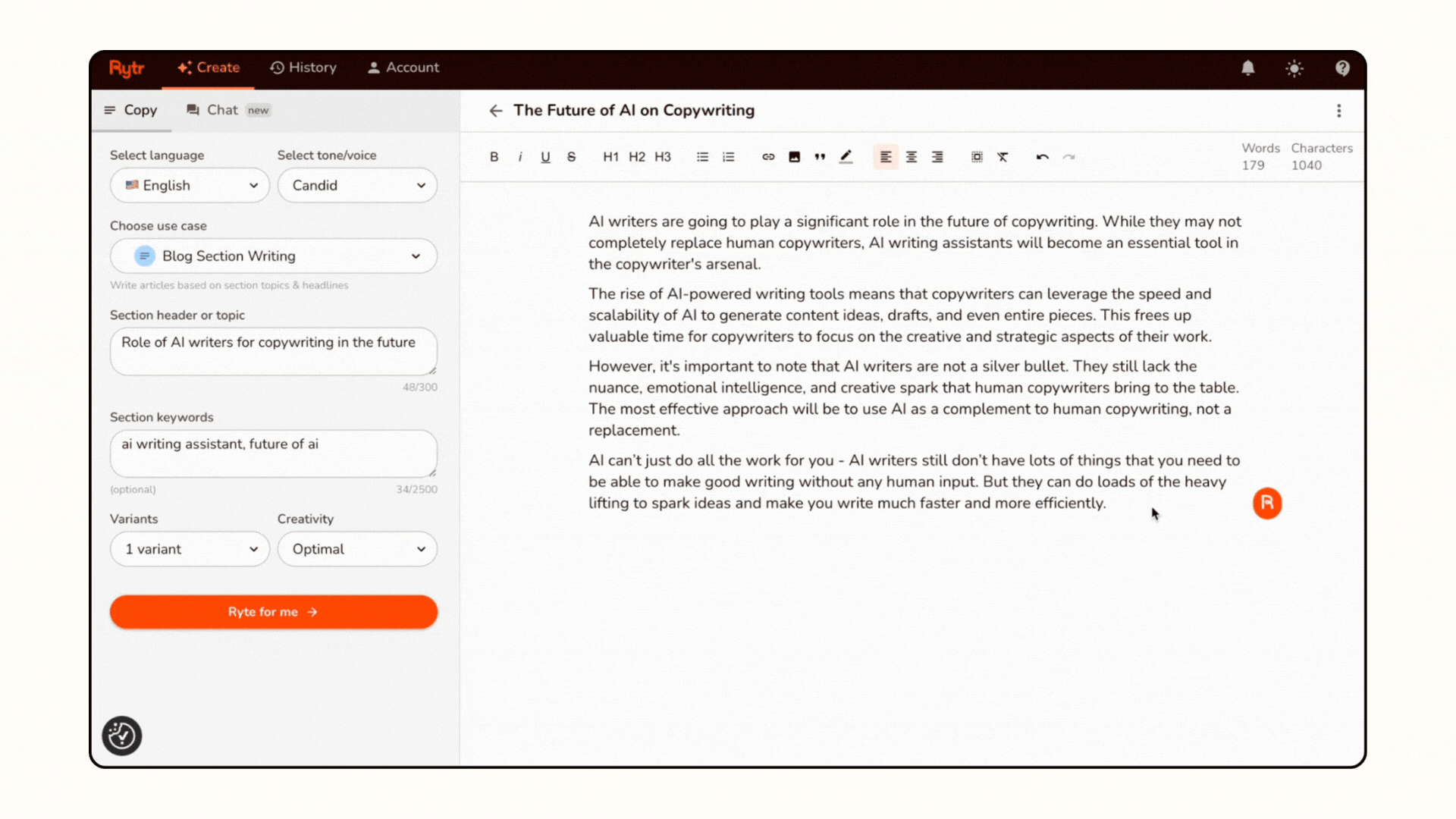Click the Rytr assistant badge in the editor

pos(1266,503)
